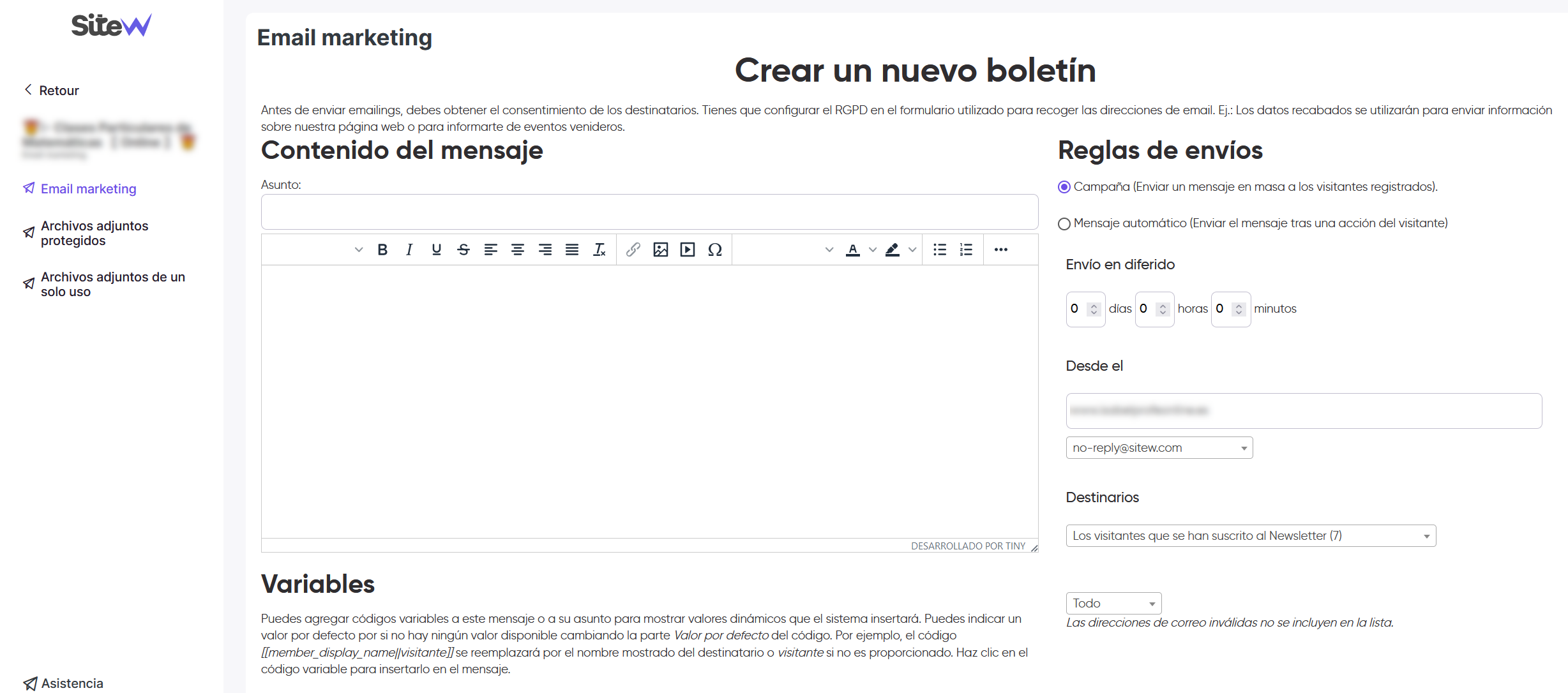The height and width of the screenshot is (693, 1568).
Task: Apply text color with the A icon
Action: click(853, 250)
